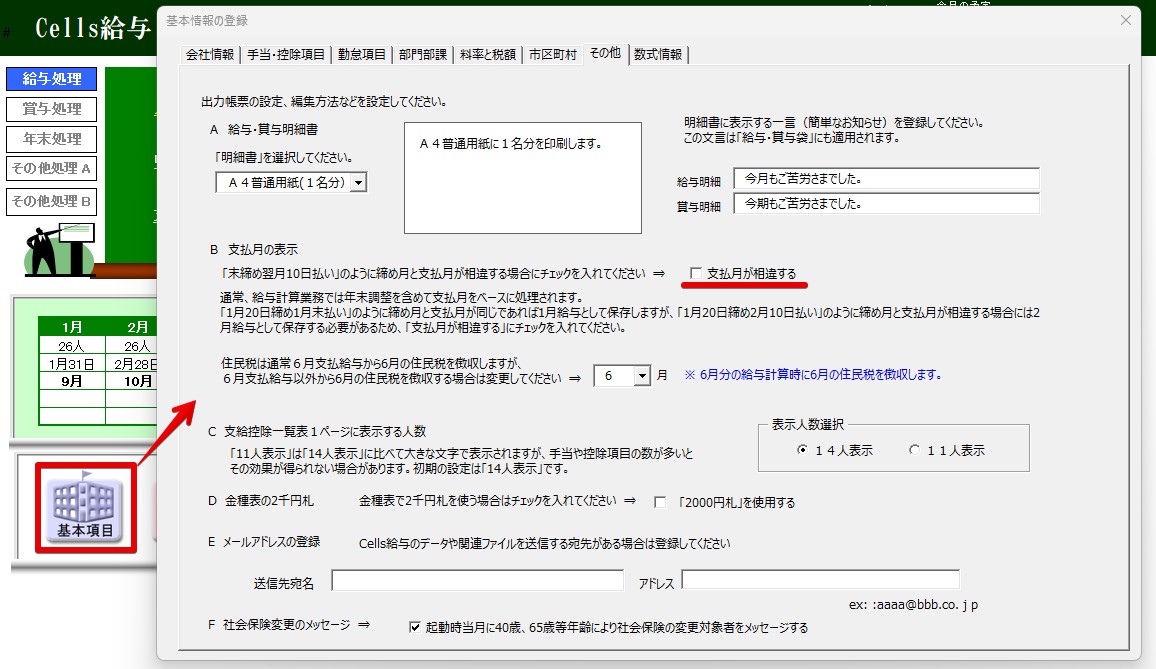The height and width of the screenshot is (669, 1156).
Task: Click the その他処理 A button
Action: click(52, 168)
